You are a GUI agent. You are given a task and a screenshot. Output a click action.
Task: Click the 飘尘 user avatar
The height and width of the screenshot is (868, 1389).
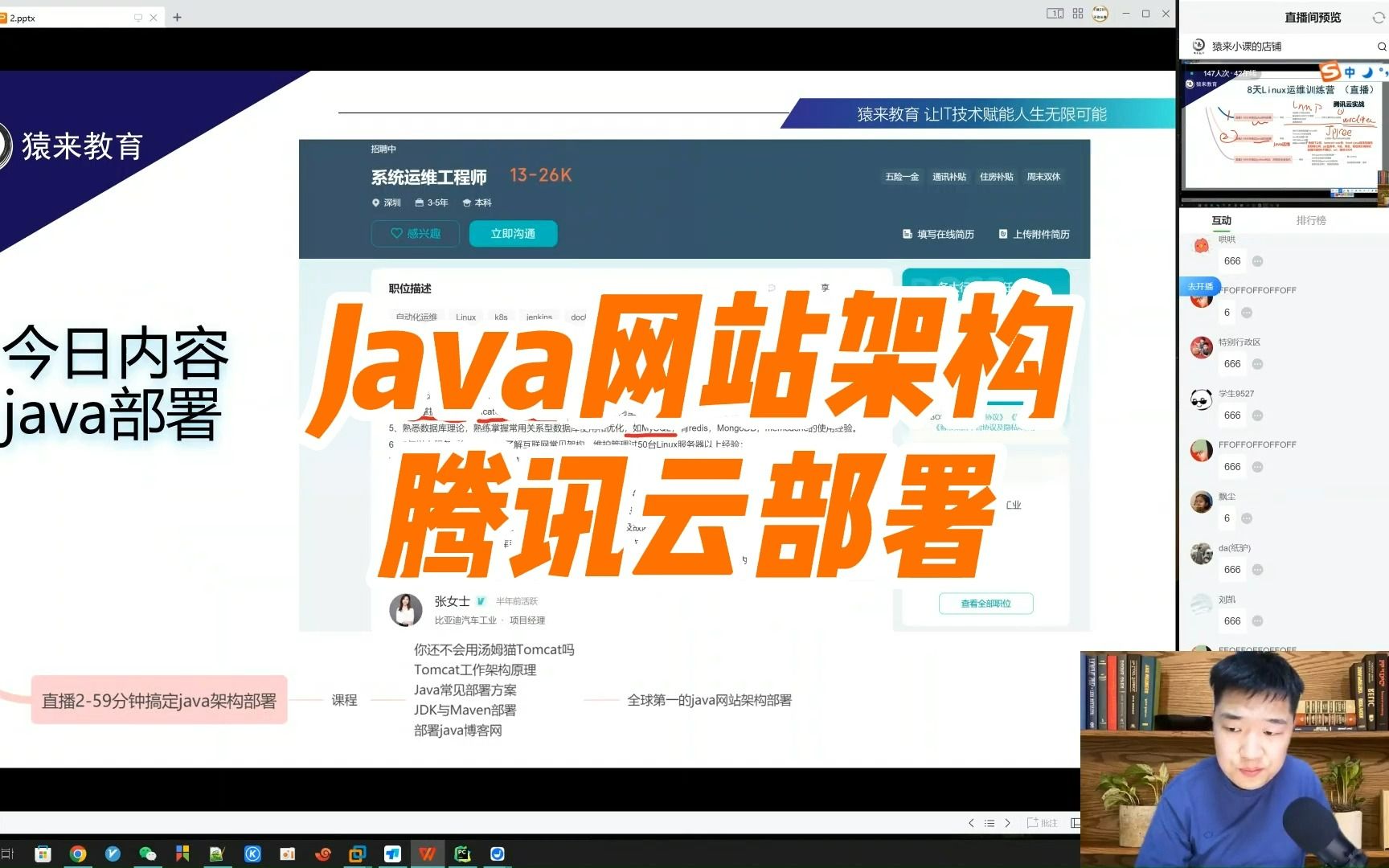click(x=1201, y=502)
